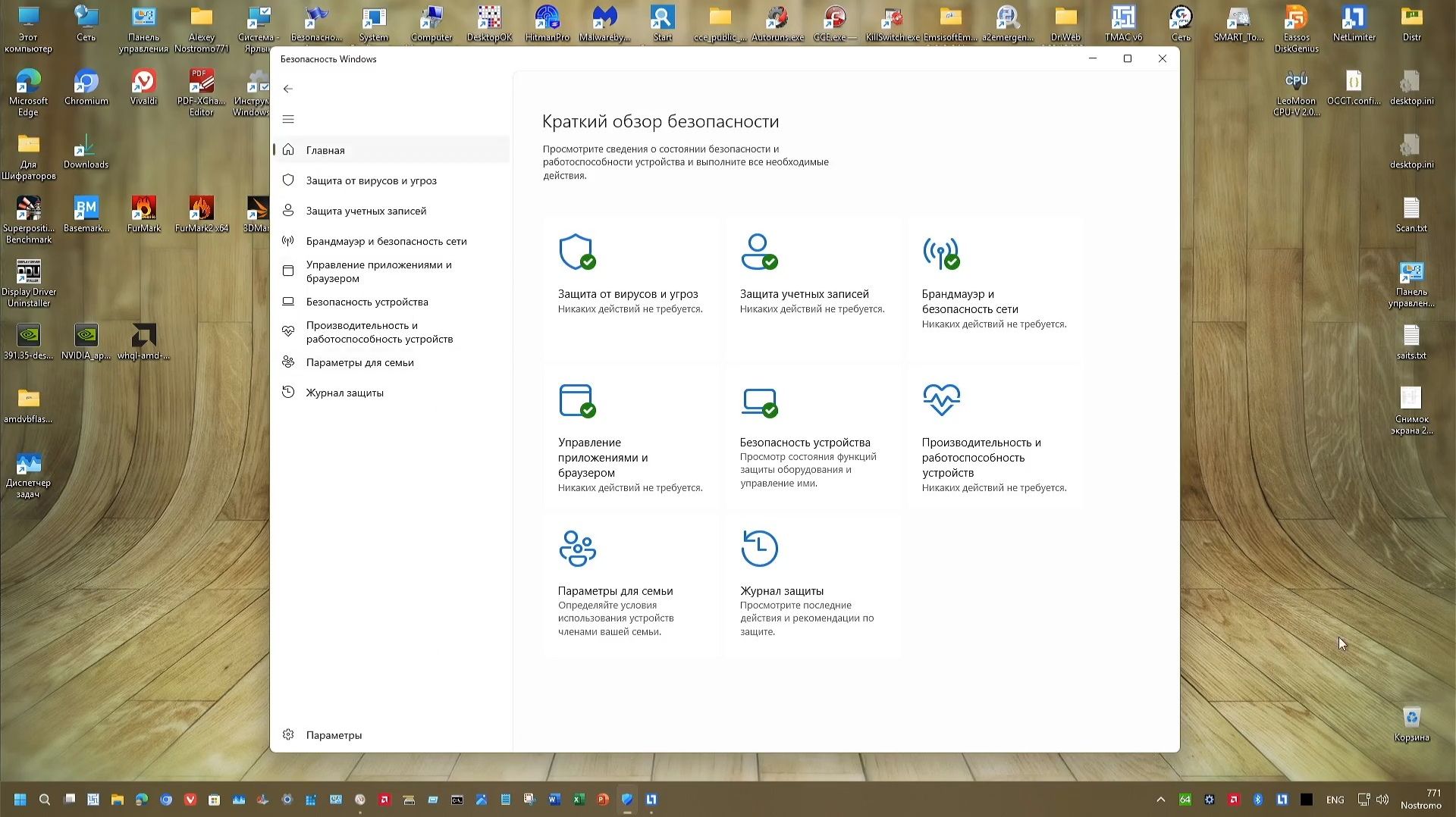
Task: Select Microsoft Edge desktop icon
Action: click(x=28, y=92)
